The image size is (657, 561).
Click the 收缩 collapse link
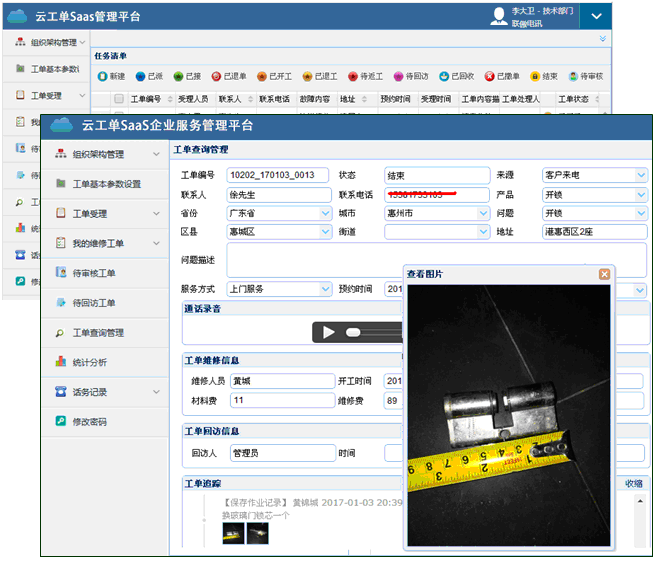(x=634, y=483)
